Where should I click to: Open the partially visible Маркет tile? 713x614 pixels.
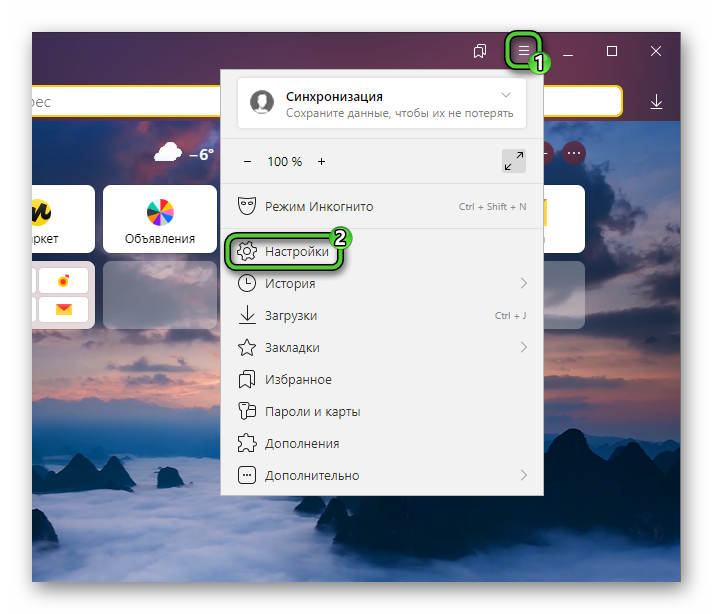(x=63, y=219)
